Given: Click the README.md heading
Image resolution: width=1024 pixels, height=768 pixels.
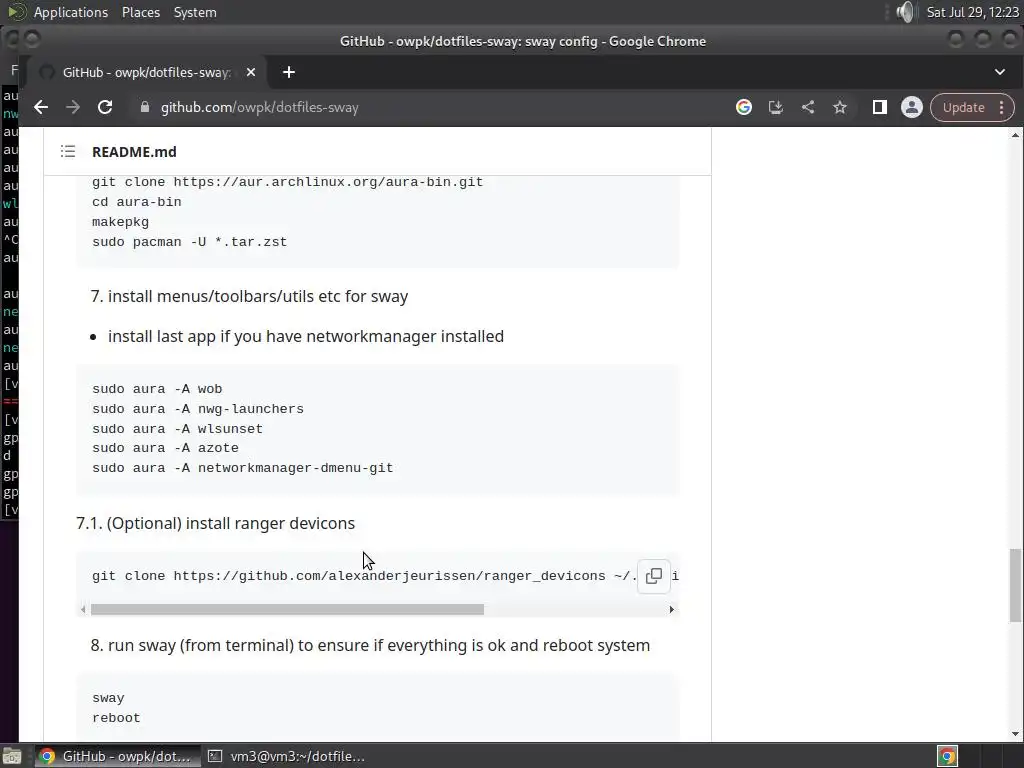Looking at the screenshot, I should click(134, 152).
